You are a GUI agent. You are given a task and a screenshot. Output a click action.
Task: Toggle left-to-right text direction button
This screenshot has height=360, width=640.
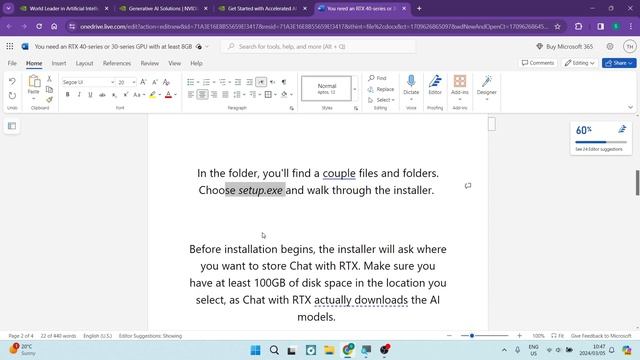coord(261,82)
